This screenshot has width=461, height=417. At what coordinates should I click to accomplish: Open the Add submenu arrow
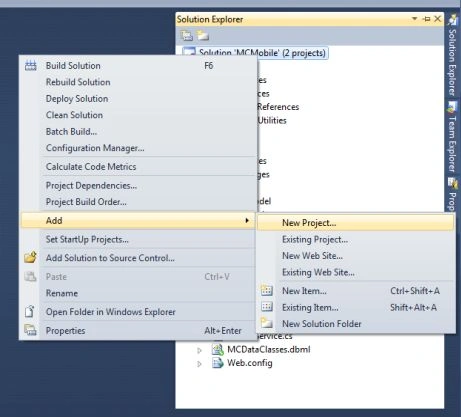[x=247, y=220]
